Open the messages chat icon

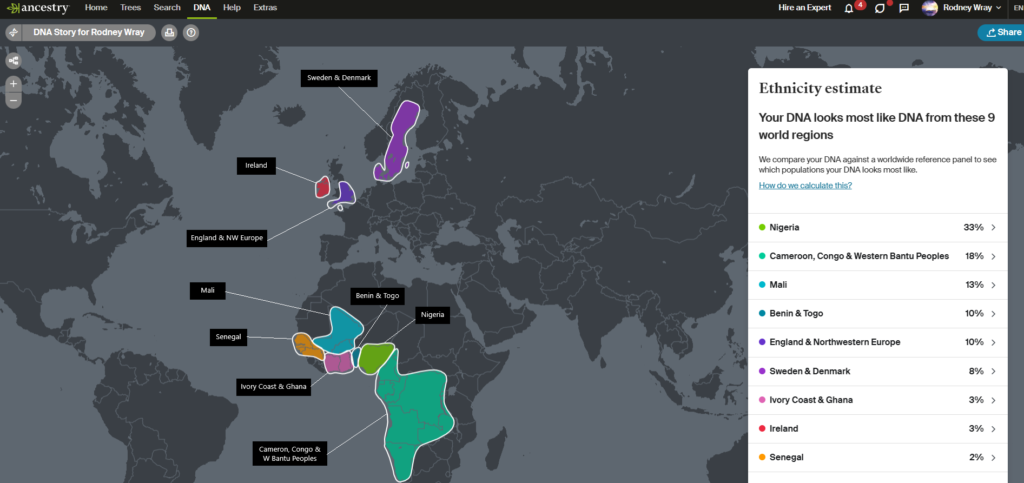[x=904, y=8]
